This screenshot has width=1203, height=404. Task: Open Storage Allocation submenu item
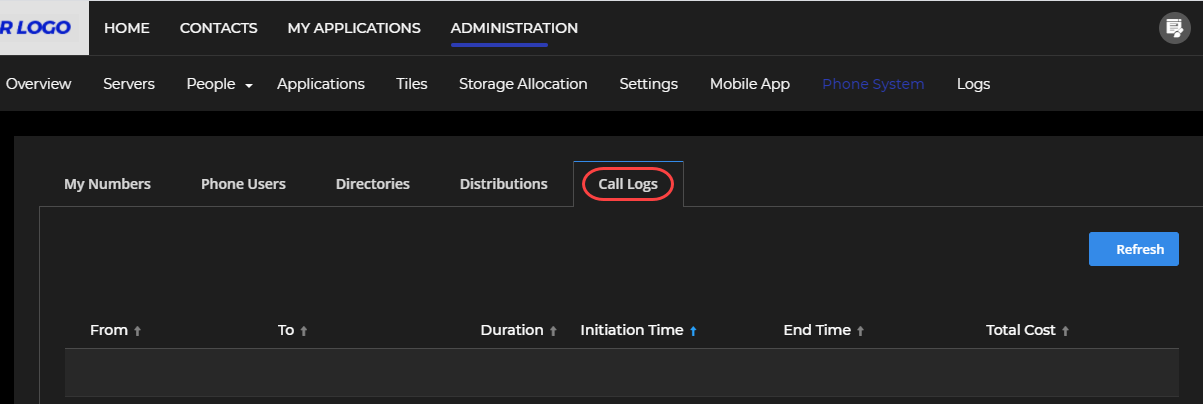[x=523, y=84]
